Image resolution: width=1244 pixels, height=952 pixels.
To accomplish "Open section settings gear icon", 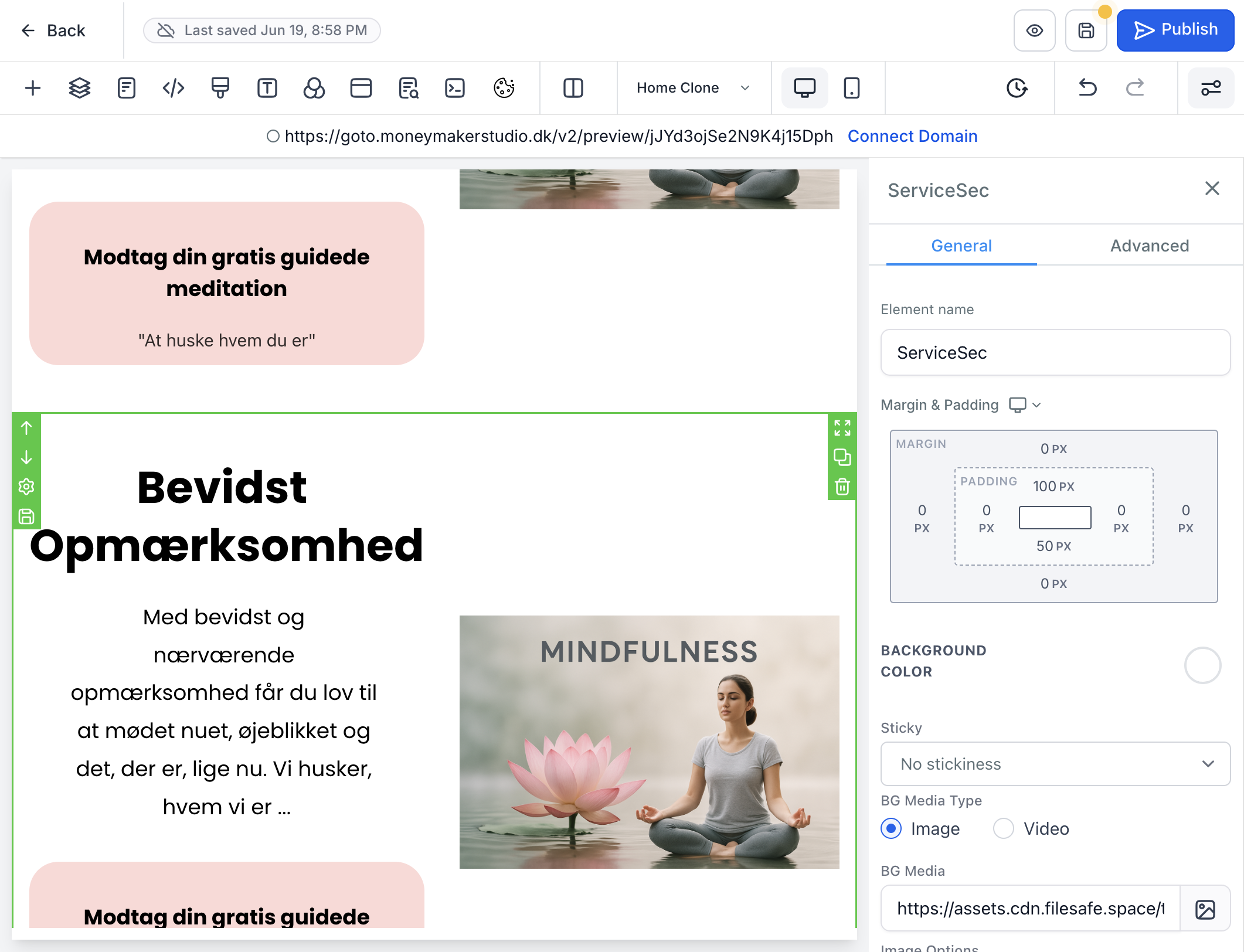I will (x=26, y=487).
